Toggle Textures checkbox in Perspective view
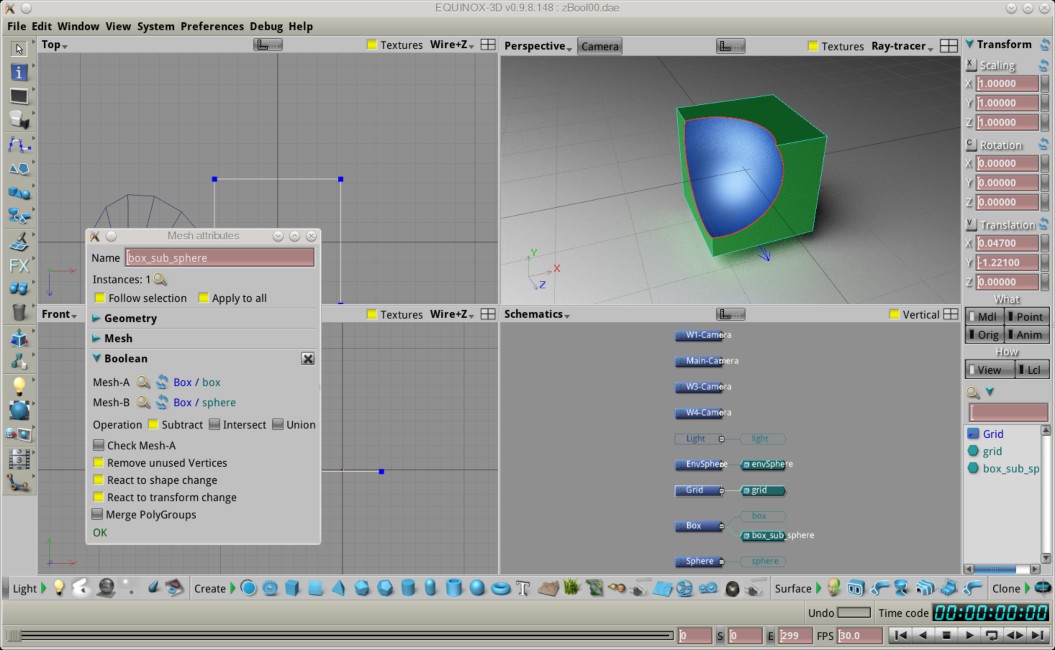The image size is (1055, 650). pyautogui.click(x=813, y=46)
